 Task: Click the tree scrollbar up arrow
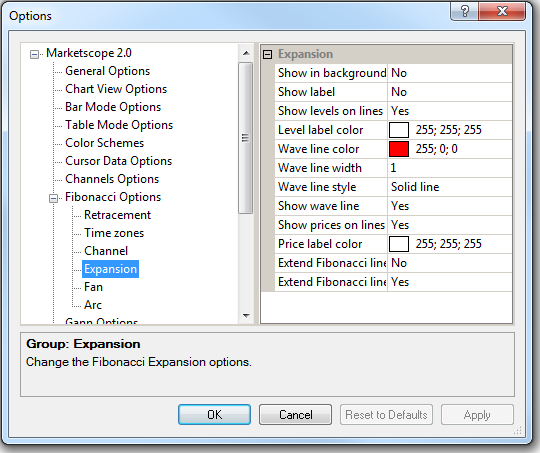pyautogui.click(x=246, y=53)
